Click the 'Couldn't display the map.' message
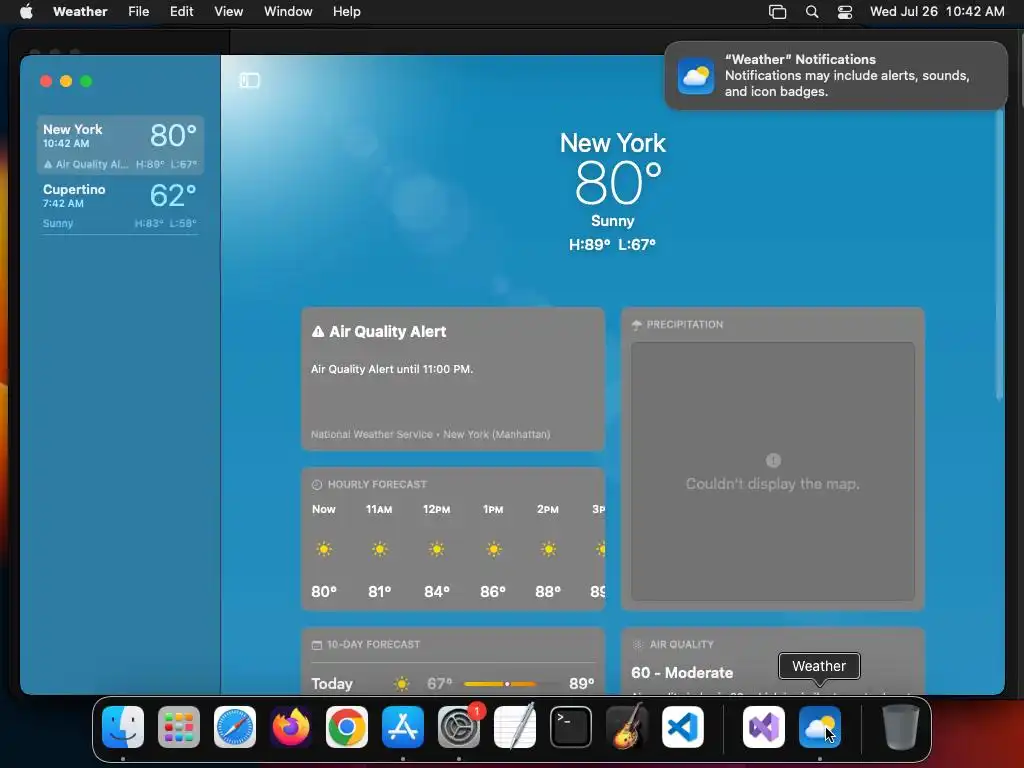The width and height of the screenshot is (1024, 768). pos(773,484)
